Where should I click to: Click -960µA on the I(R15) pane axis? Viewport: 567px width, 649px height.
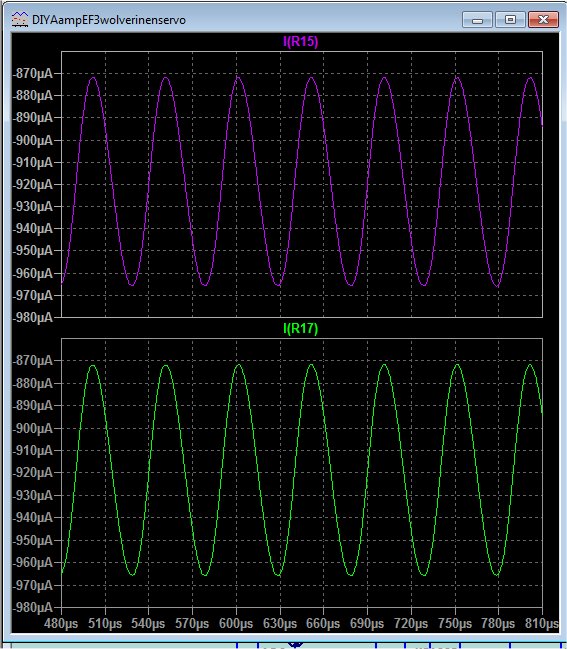point(33,273)
